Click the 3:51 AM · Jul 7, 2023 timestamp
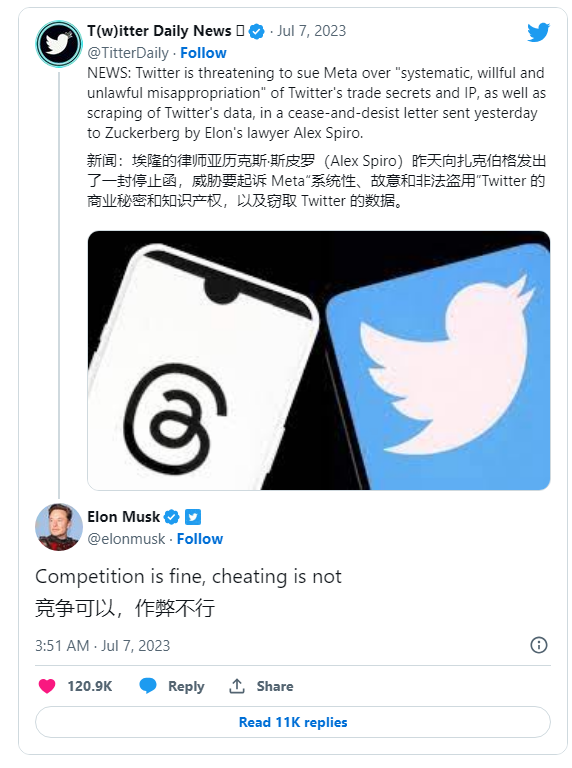572x768 pixels. tap(102, 646)
